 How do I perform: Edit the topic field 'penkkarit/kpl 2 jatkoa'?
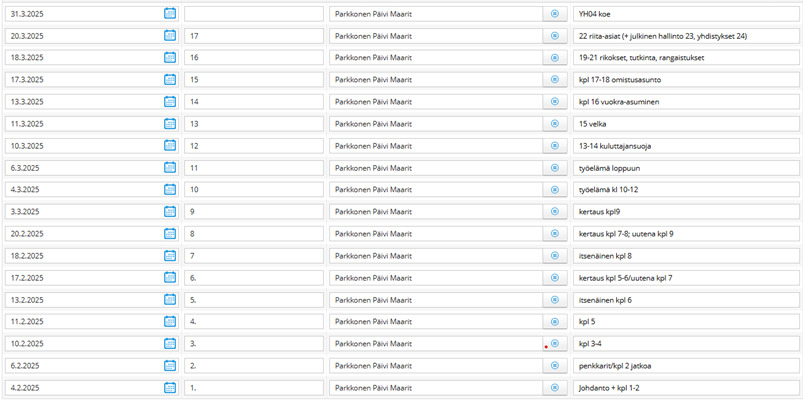[x=686, y=366]
